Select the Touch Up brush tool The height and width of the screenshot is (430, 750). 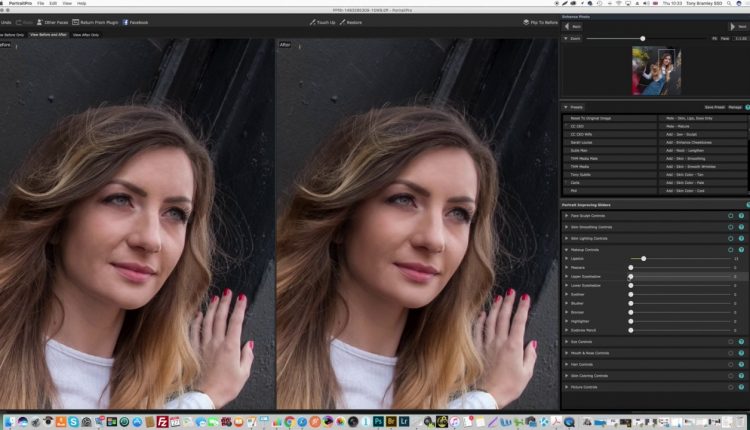322,22
